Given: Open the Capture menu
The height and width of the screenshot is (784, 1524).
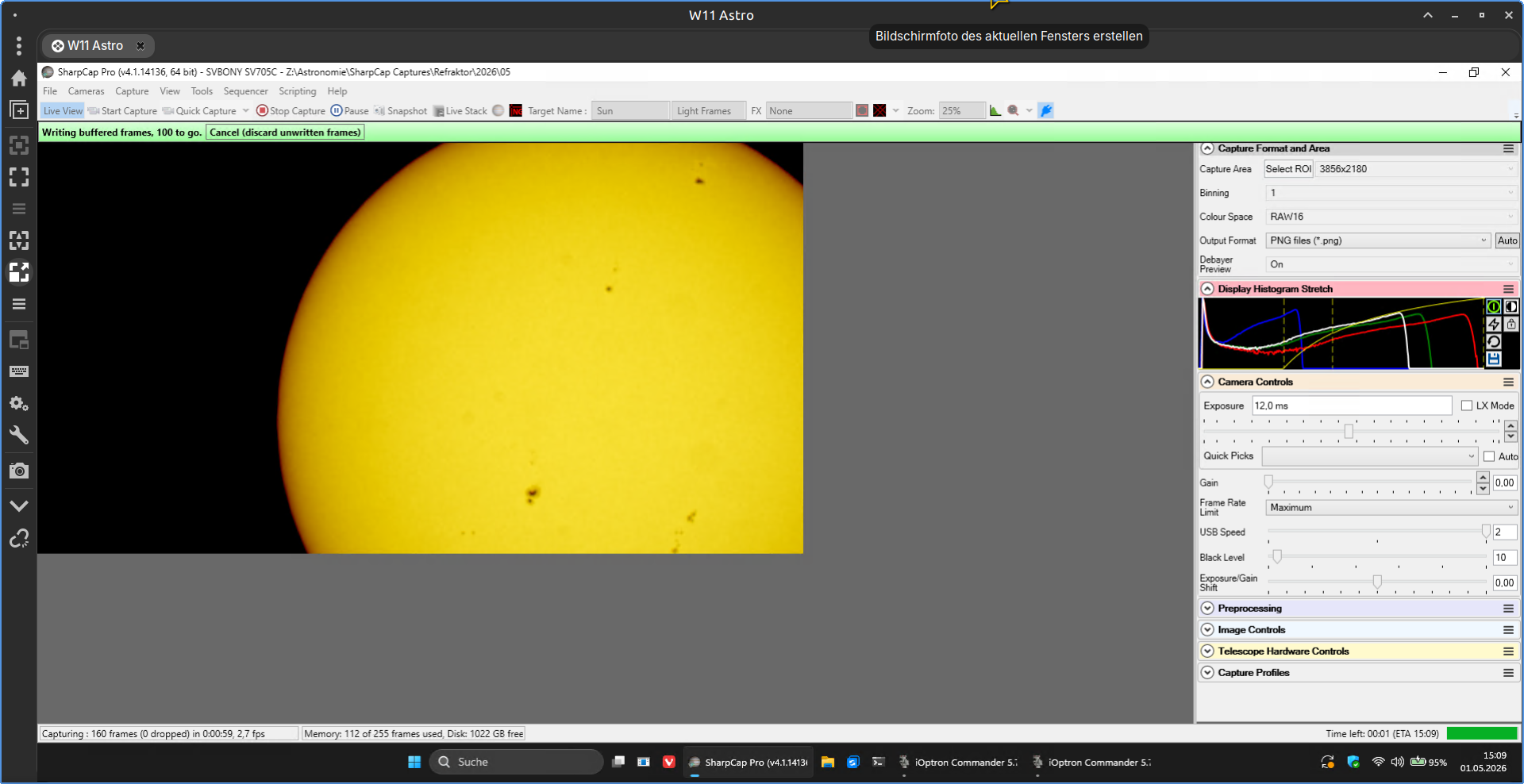Looking at the screenshot, I should pyautogui.click(x=132, y=91).
